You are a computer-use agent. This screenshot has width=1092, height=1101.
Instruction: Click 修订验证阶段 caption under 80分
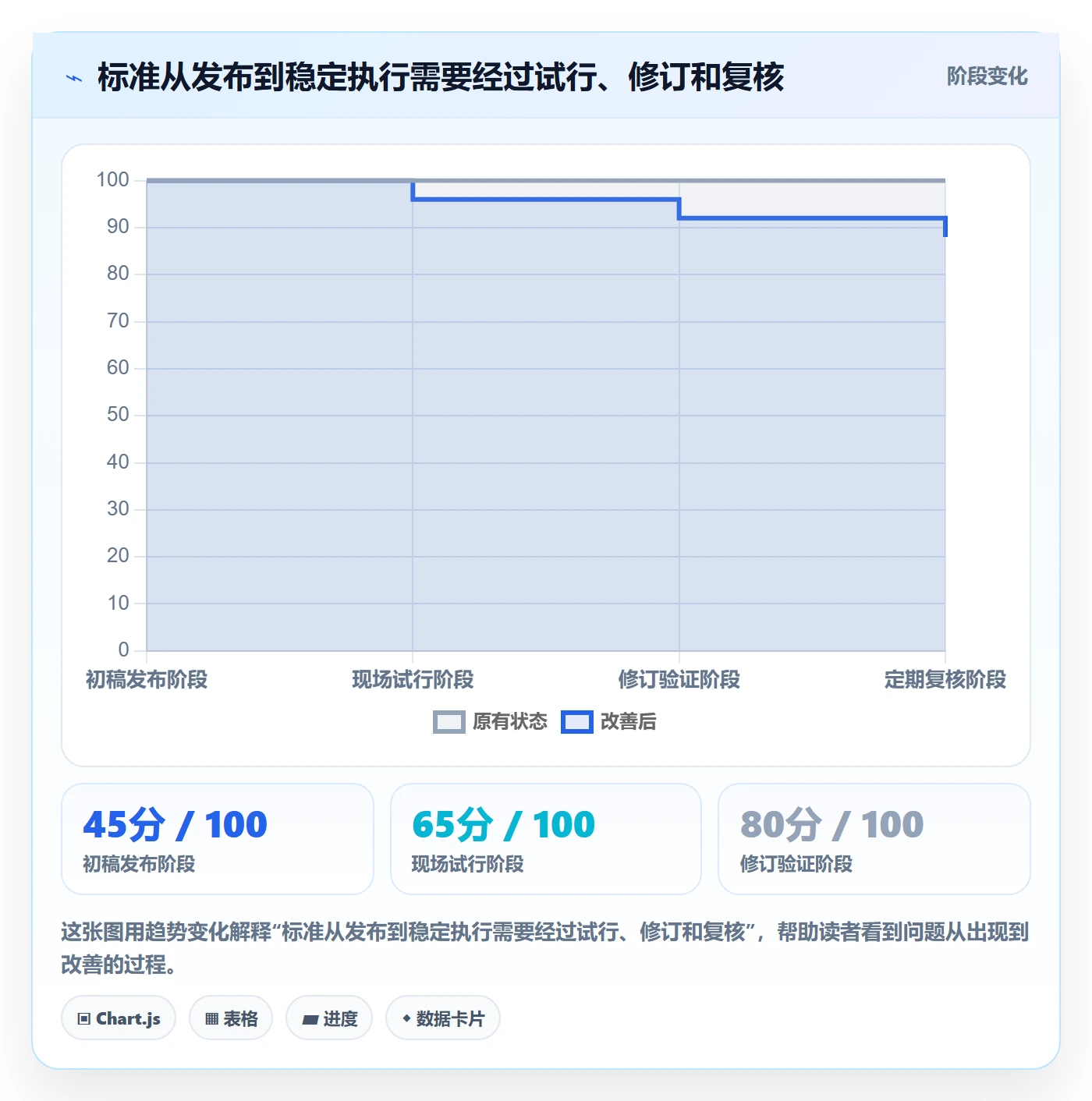796,864
